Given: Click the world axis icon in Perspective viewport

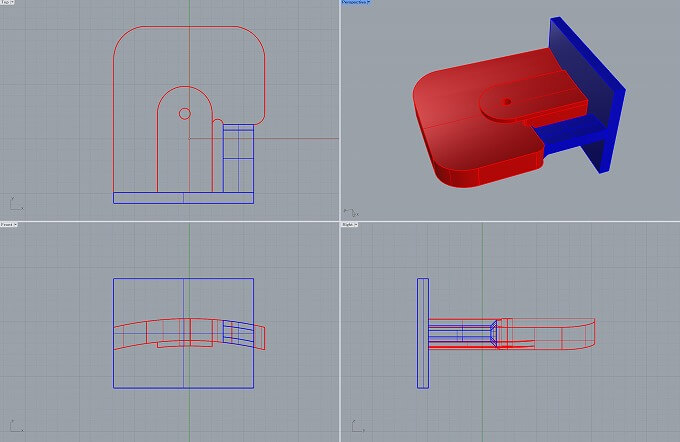Looking at the screenshot, I should (350, 211).
